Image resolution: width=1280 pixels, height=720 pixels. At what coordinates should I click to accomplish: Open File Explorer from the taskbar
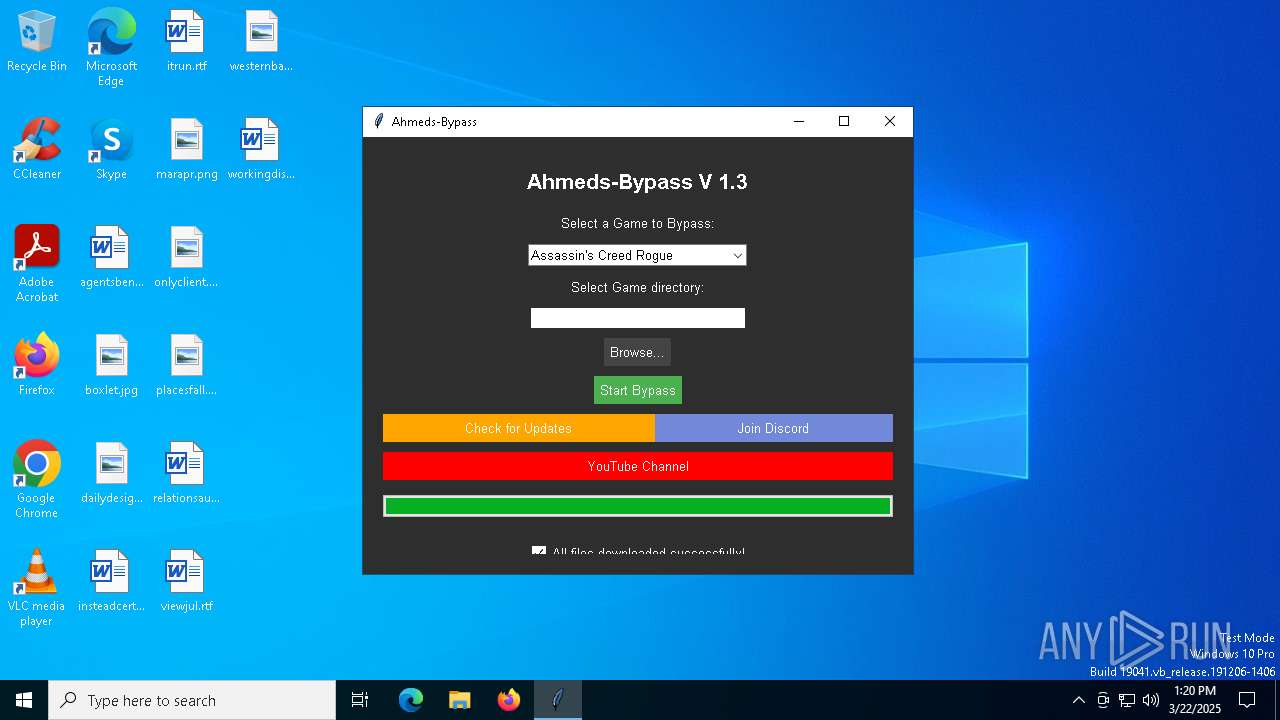[460, 700]
